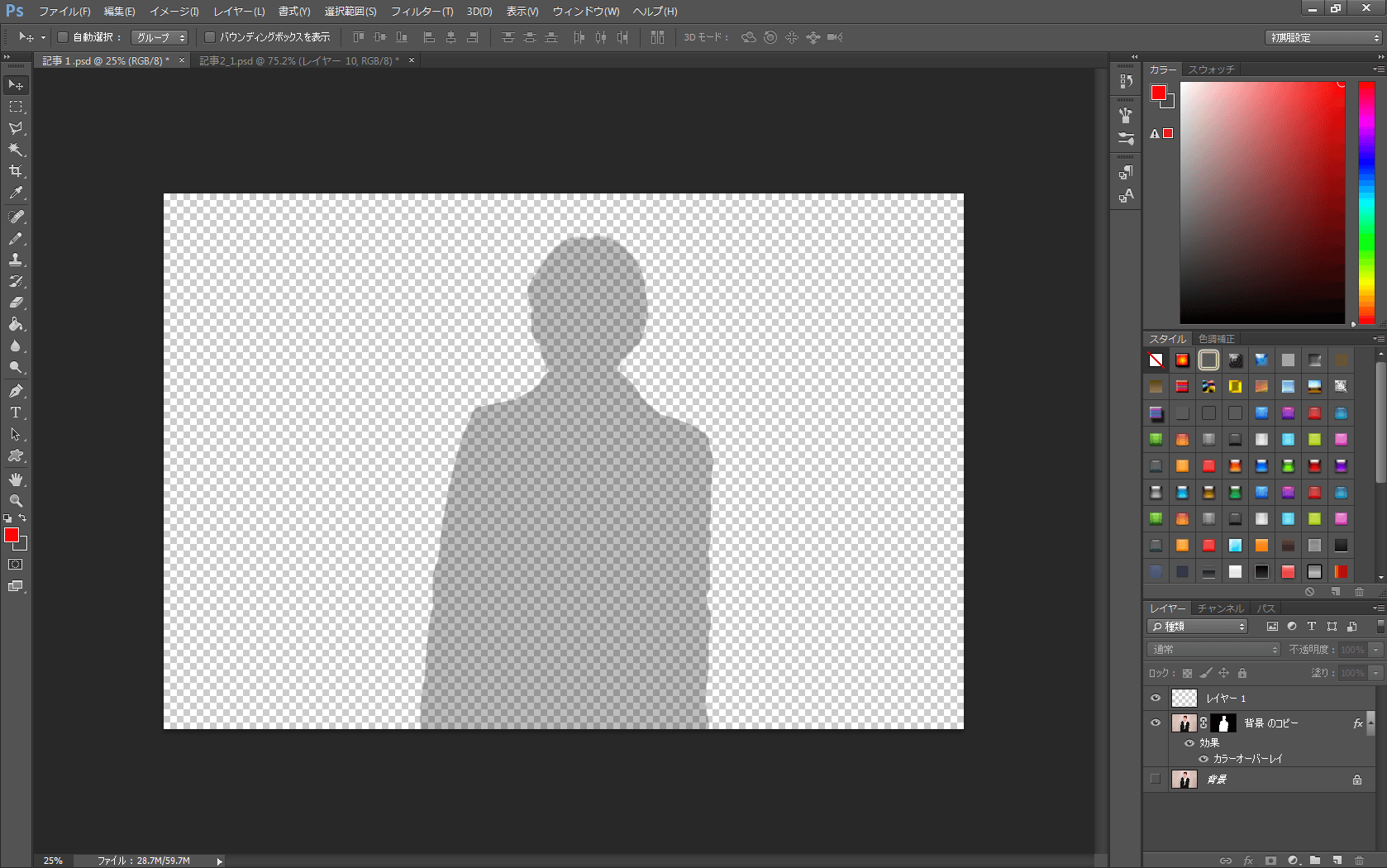
Task: Open the レイヤー(L) menu
Action: (x=239, y=12)
